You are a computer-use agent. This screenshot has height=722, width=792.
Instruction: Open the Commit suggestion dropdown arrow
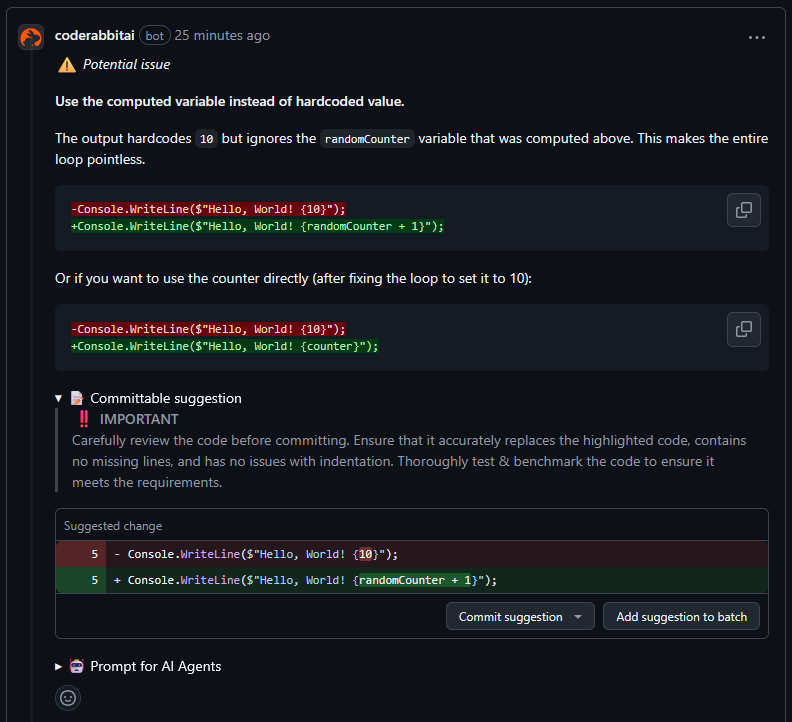(578, 617)
